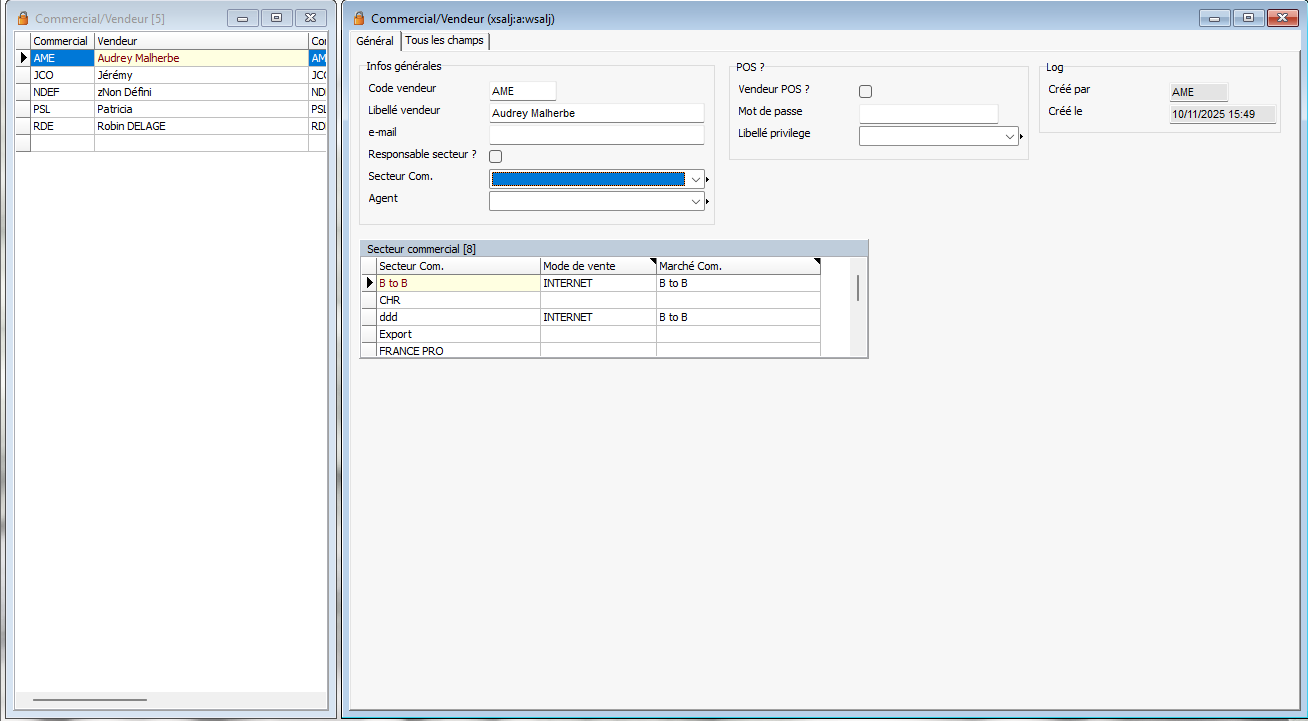Switch to the Tous les champs tab
1308x721 pixels.
[444, 41]
